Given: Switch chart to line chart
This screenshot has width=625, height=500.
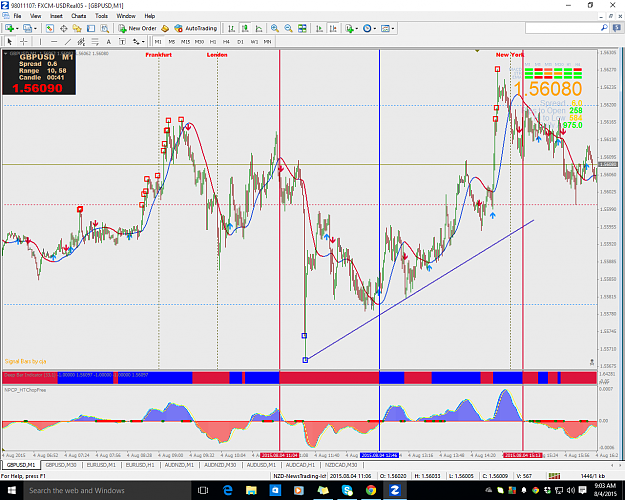Looking at the screenshot, I should tap(259, 28).
